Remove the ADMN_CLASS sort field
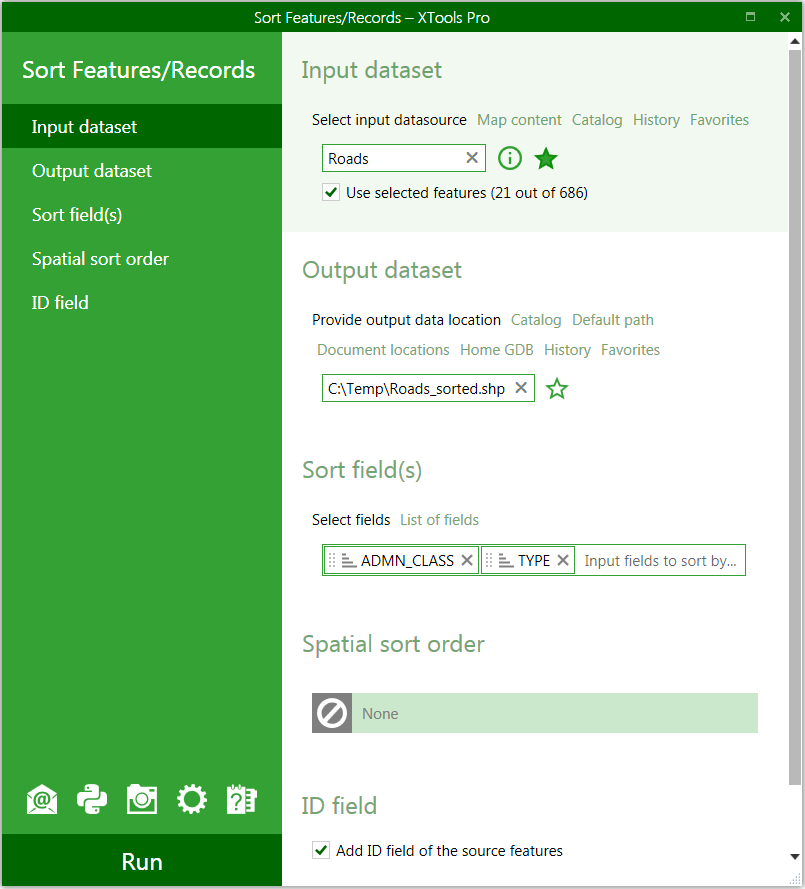Viewport: 805px width, 889px height. [467, 560]
